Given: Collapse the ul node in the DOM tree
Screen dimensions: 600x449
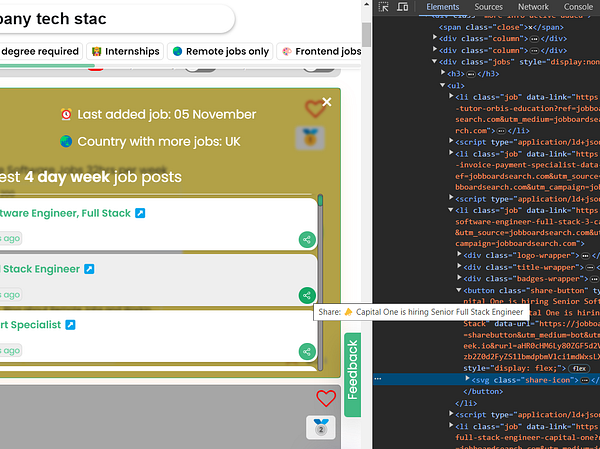Looking at the screenshot, I should point(443,85).
